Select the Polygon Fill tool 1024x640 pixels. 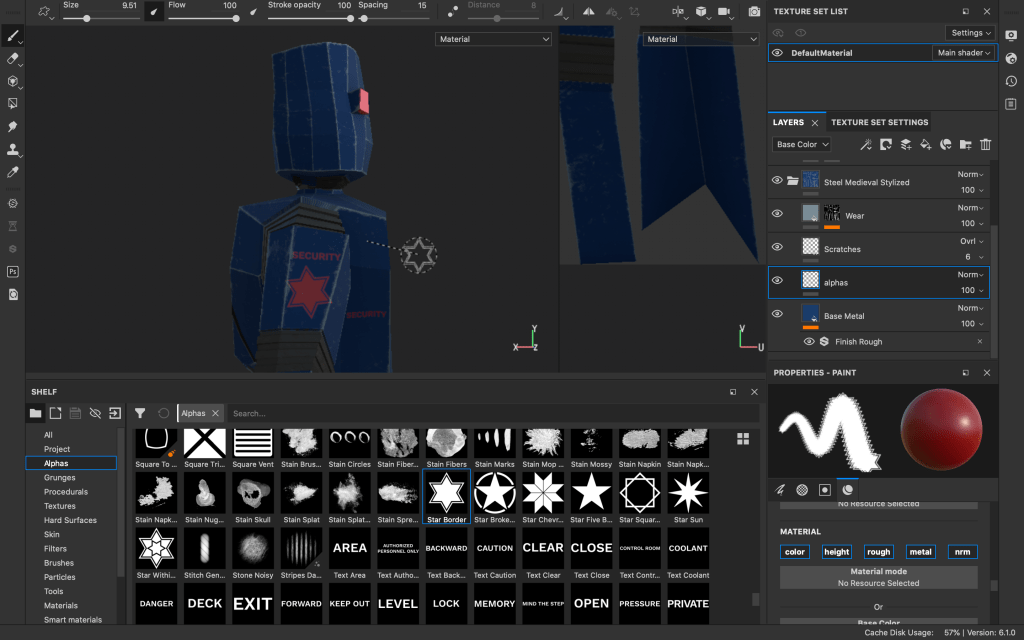(13, 103)
